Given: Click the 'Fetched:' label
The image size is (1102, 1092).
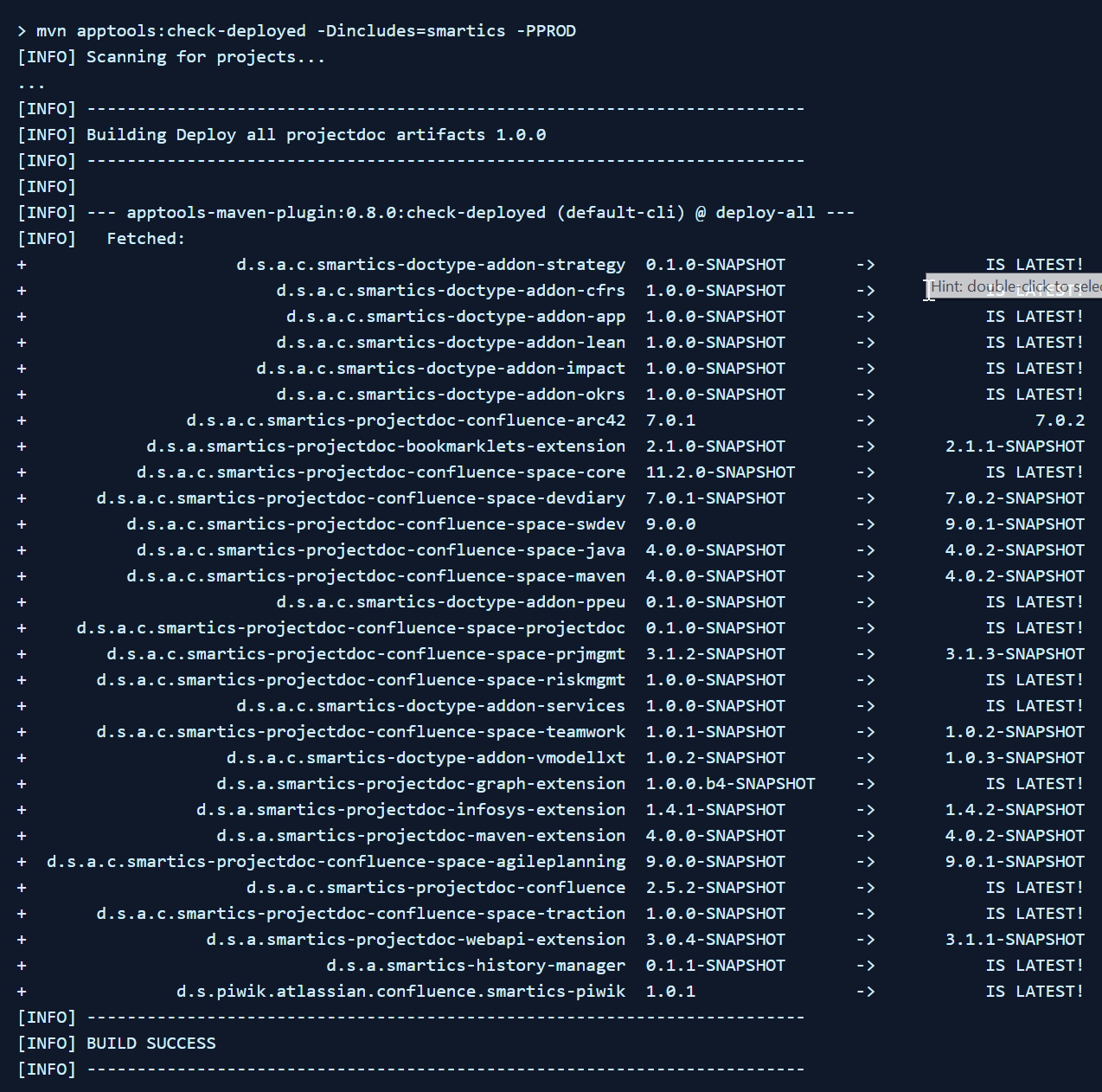Looking at the screenshot, I should pyautogui.click(x=145, y=239).
